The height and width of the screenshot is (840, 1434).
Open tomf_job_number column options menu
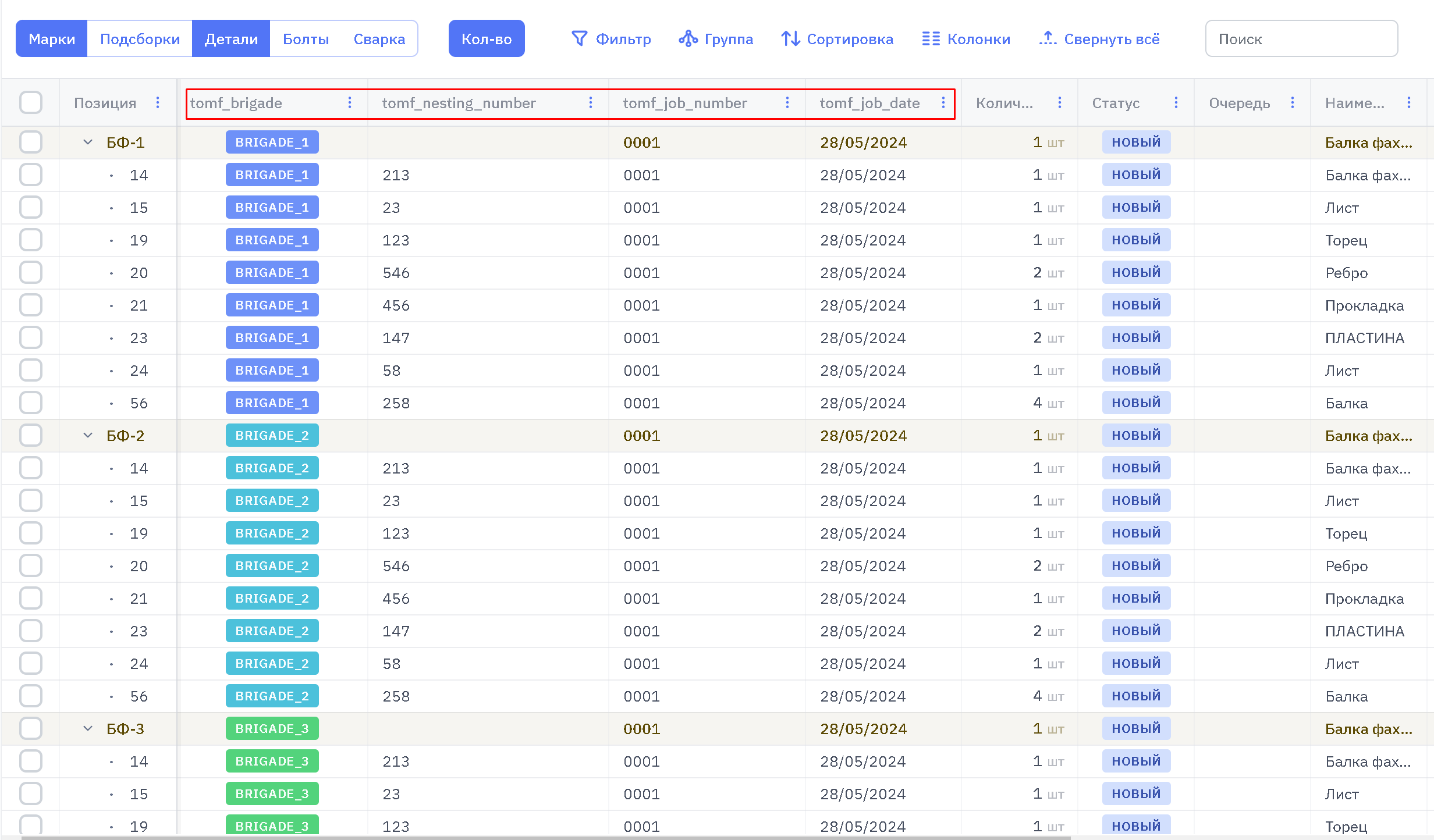coord(787,102)
